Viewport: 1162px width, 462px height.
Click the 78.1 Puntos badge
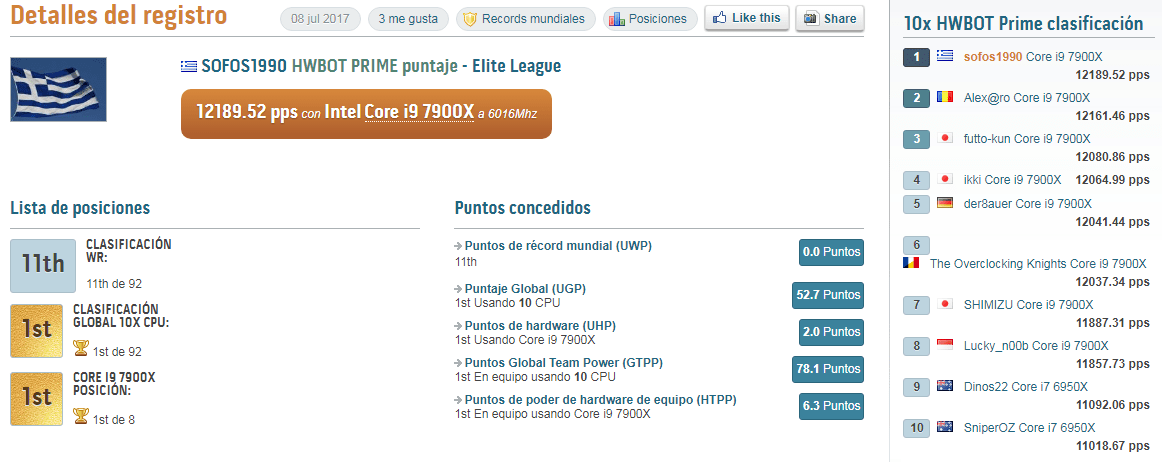click(828, 369)
